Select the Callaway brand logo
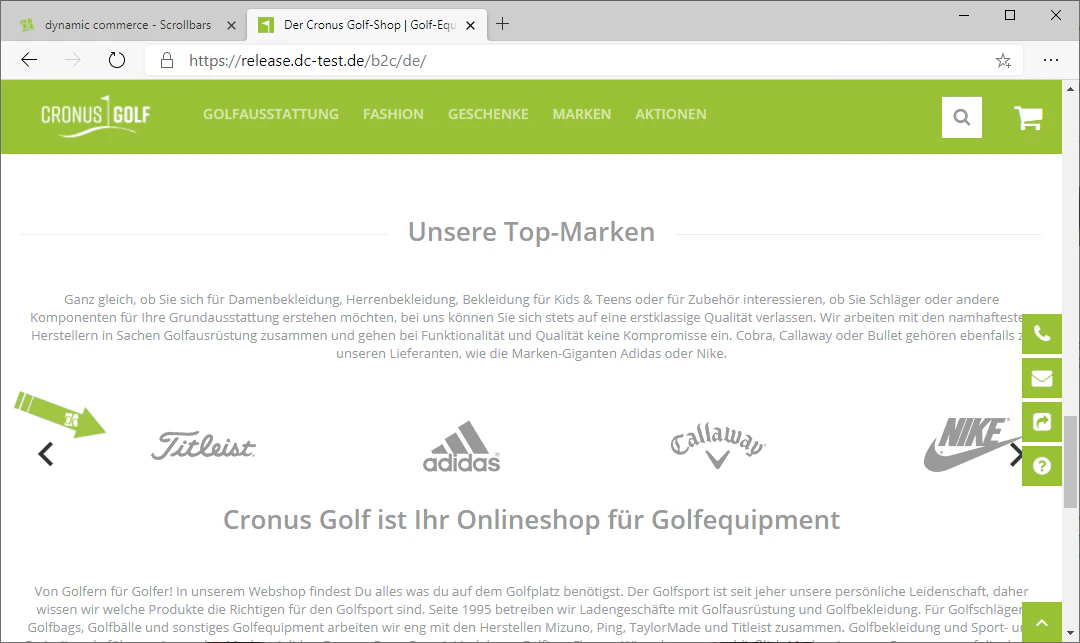This screenshot has height=643, width=1080. 718,446
